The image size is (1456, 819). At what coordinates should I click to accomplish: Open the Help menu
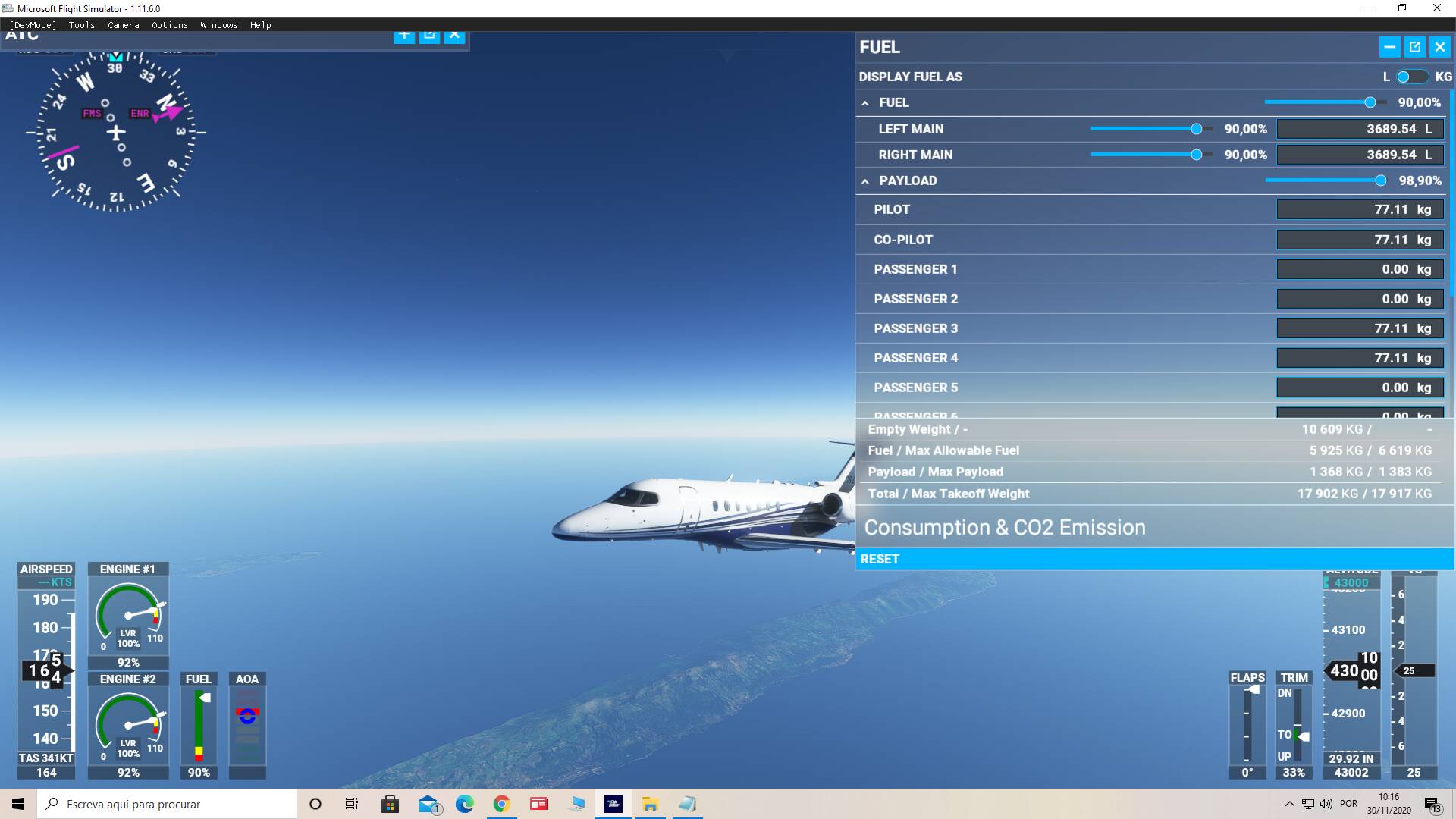[261, 25]
